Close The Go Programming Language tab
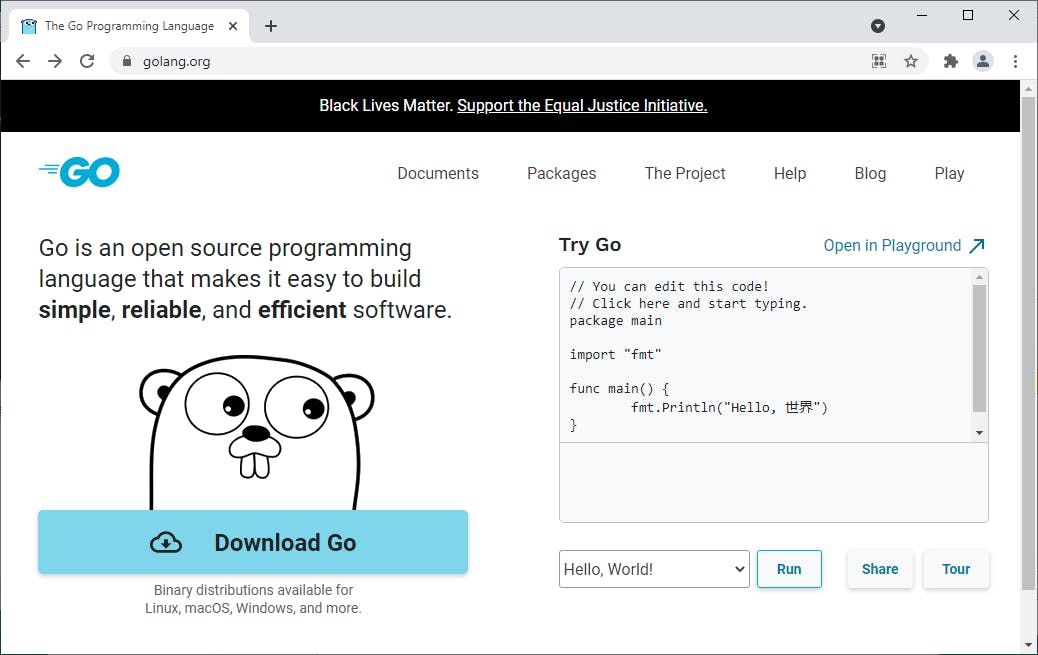 pos(233,26)
